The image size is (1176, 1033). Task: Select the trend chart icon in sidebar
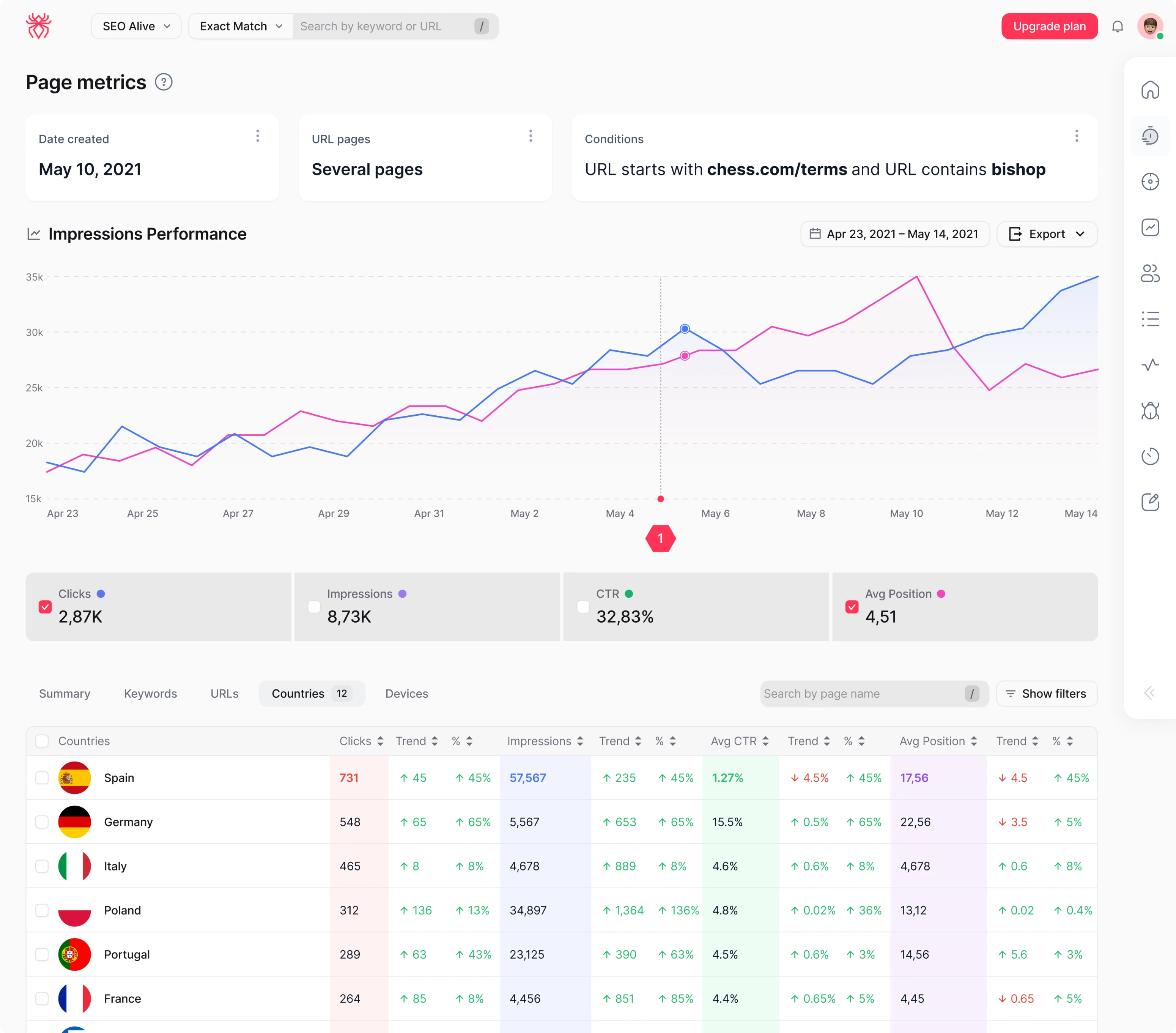1151,227
